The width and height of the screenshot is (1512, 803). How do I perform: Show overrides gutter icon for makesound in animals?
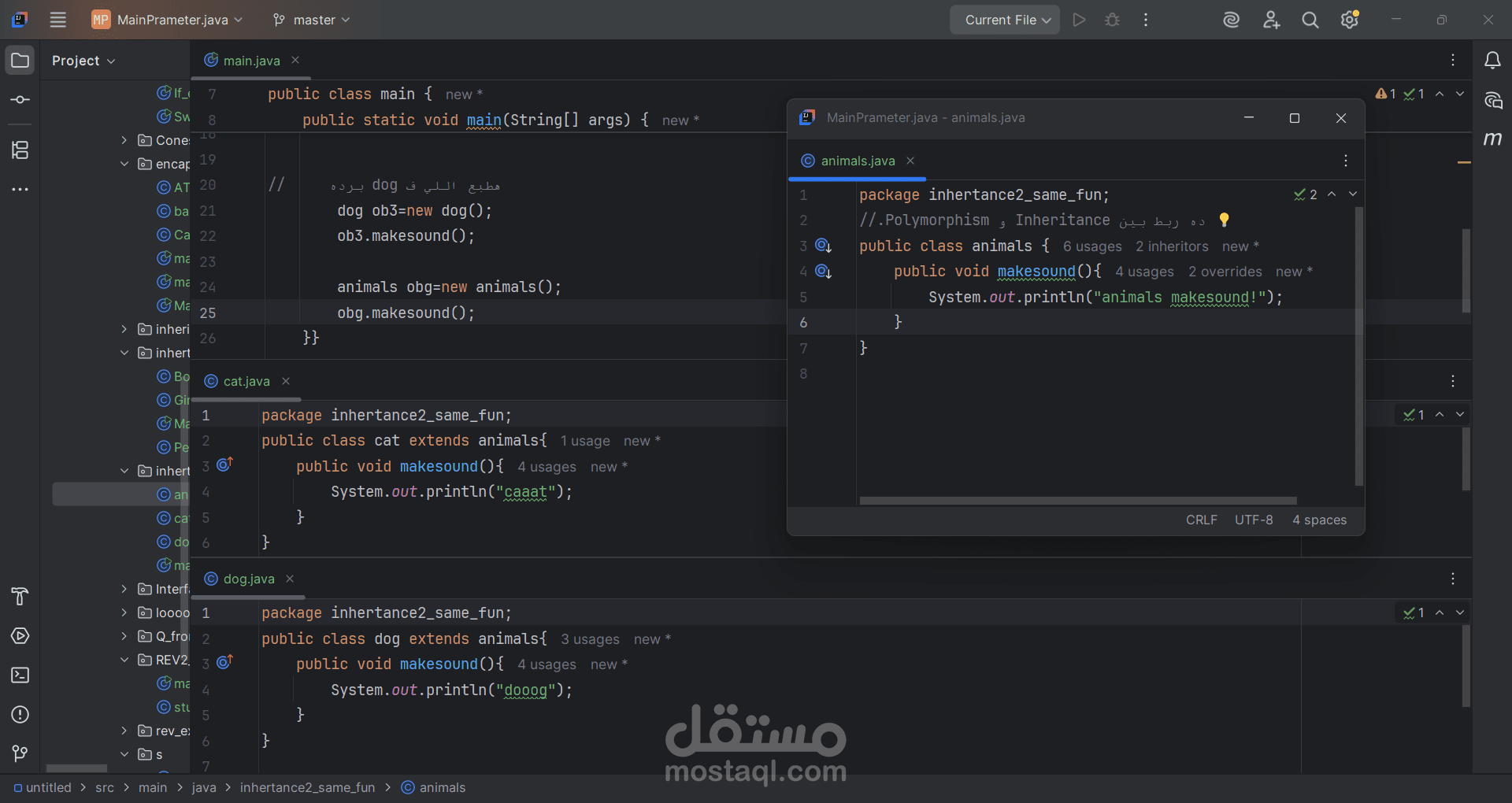(x=823, y=272)
